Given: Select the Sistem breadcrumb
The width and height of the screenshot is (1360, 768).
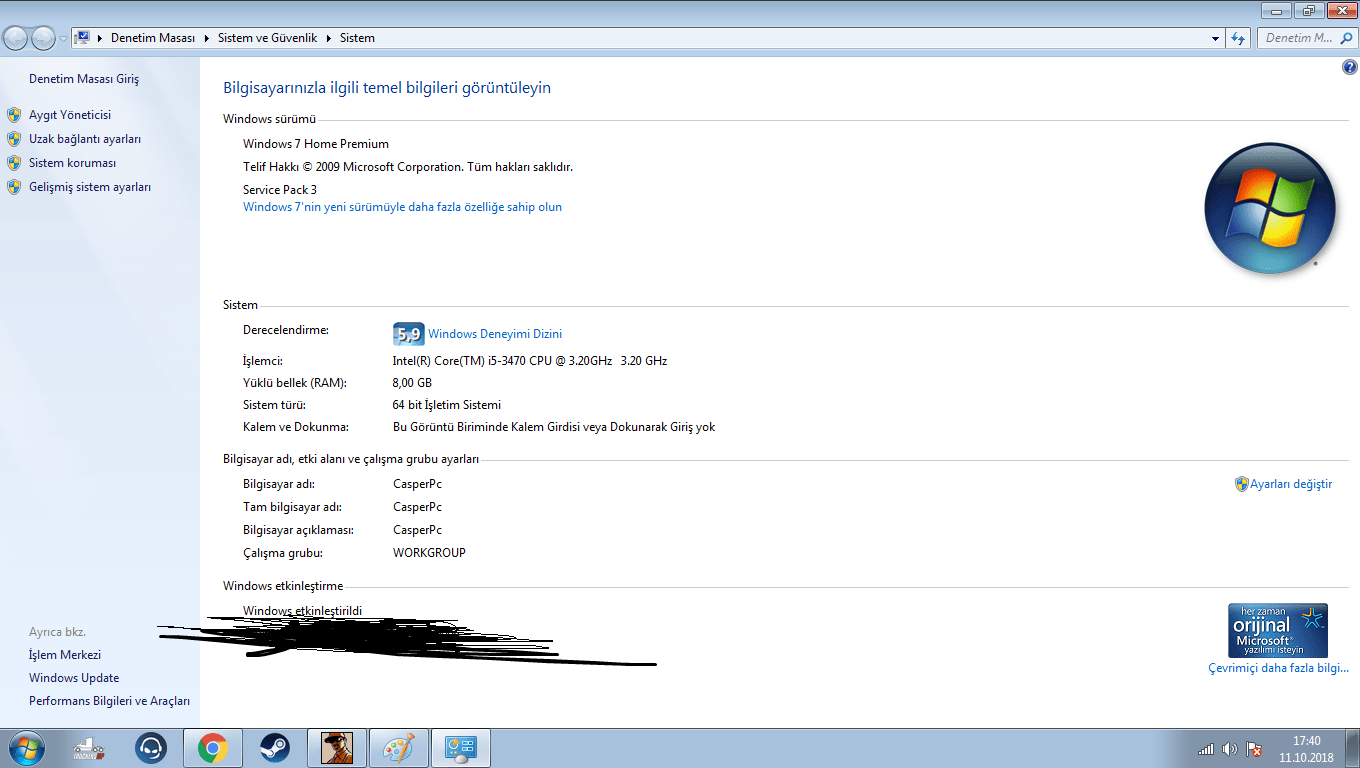Looking at the screenshot, I should 357,38.
